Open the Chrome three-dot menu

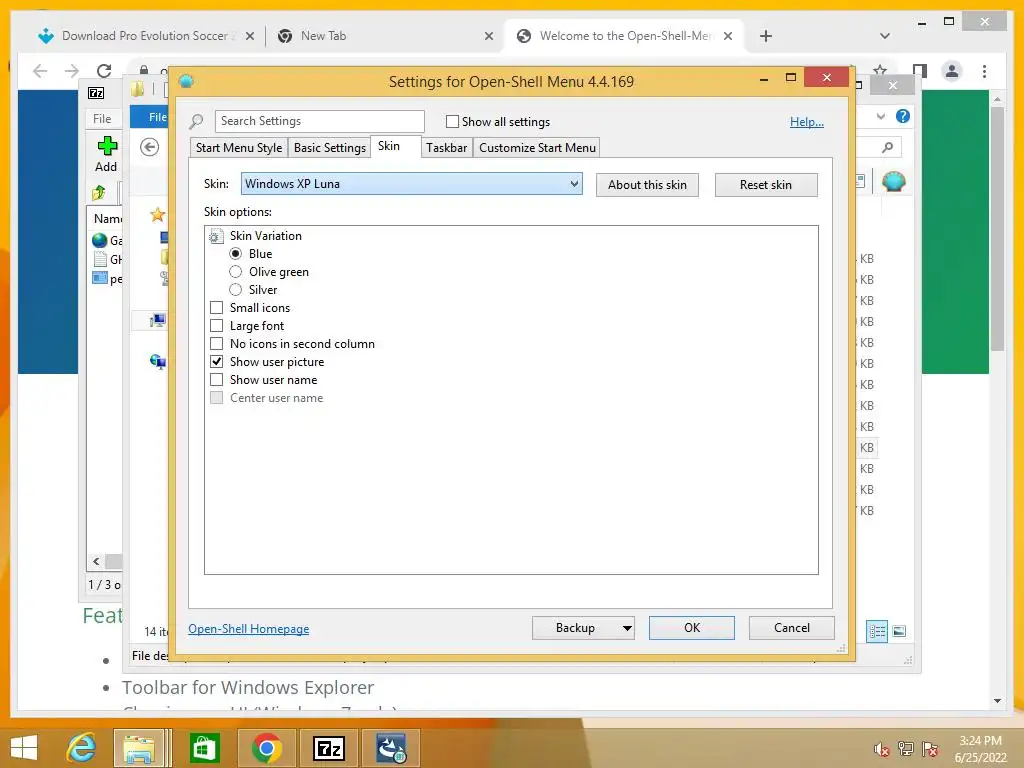984,71
